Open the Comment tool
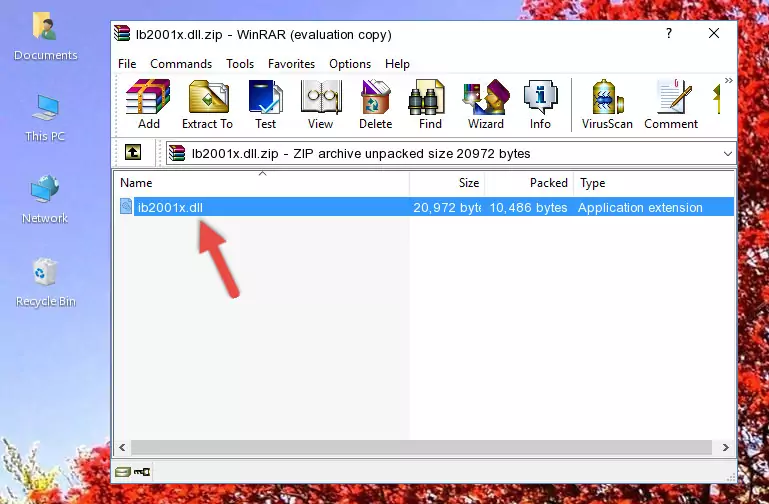769x504 pixels. (x=671, y=104)
